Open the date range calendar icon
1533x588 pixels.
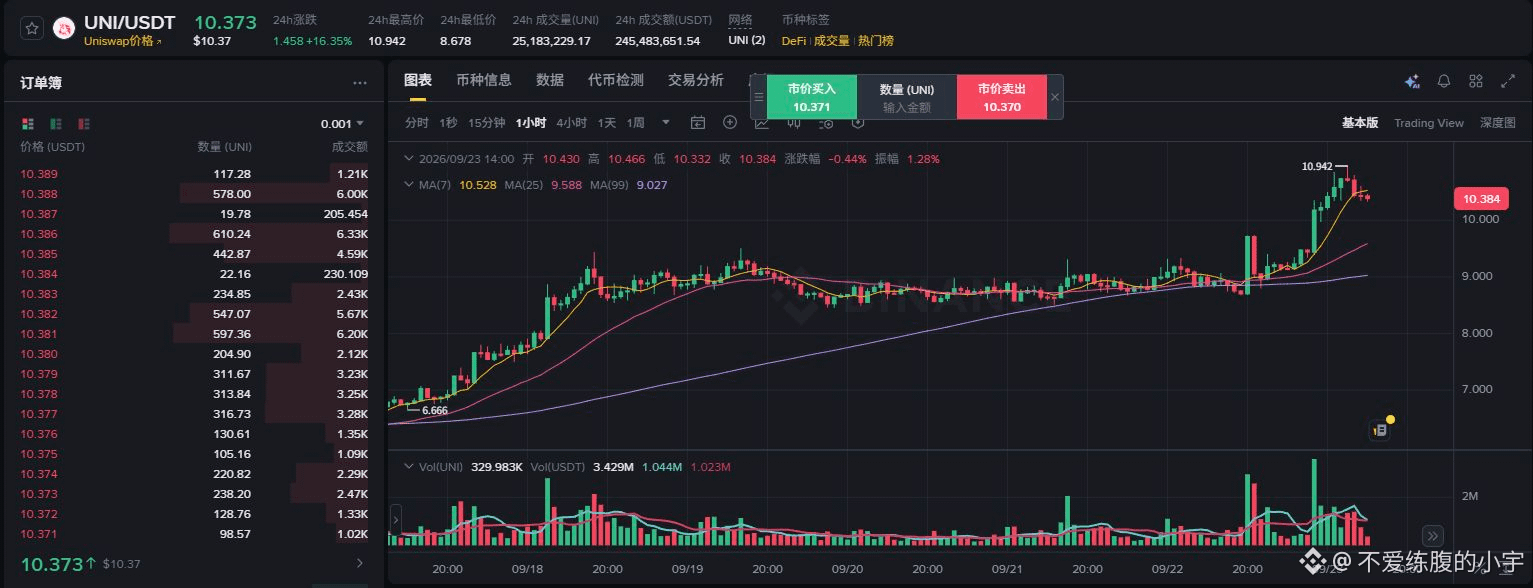click(698, 123)
